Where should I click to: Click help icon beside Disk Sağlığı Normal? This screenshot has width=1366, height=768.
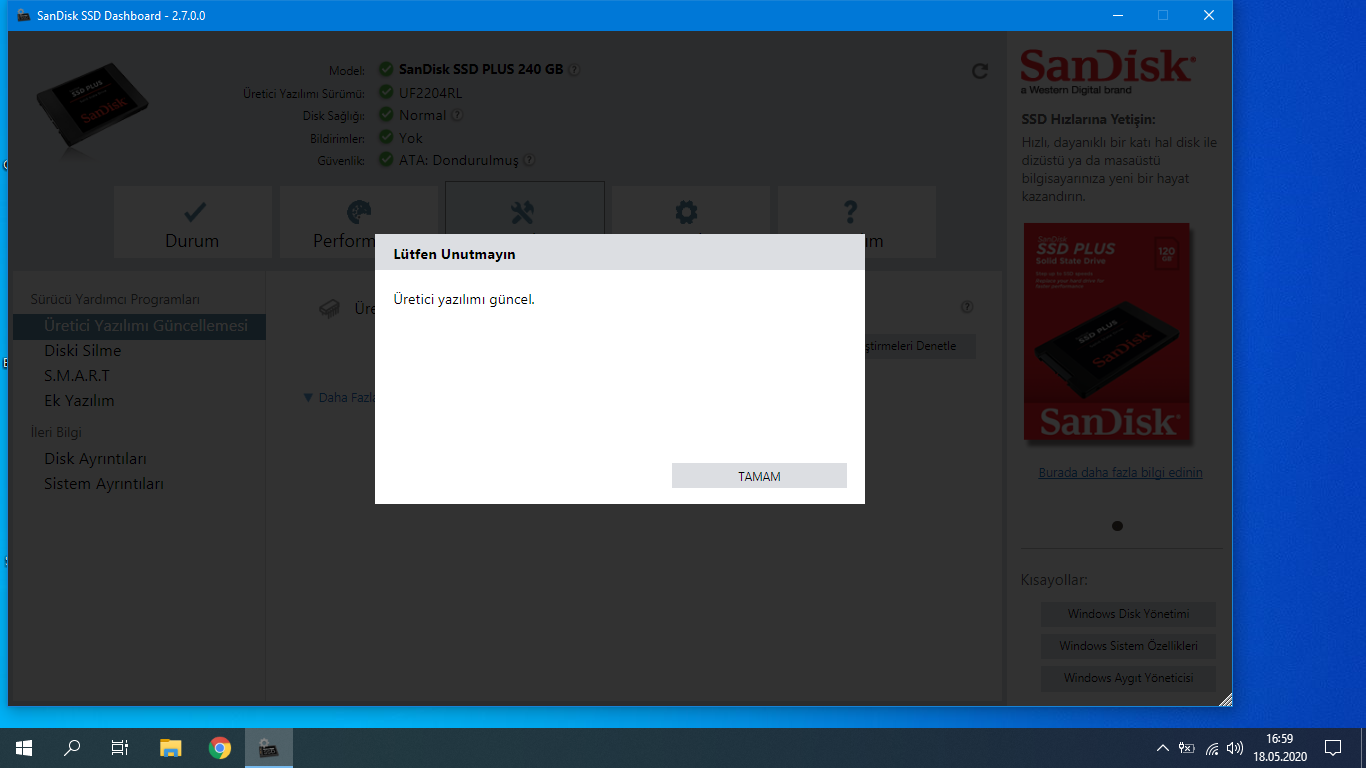[457, 115]
